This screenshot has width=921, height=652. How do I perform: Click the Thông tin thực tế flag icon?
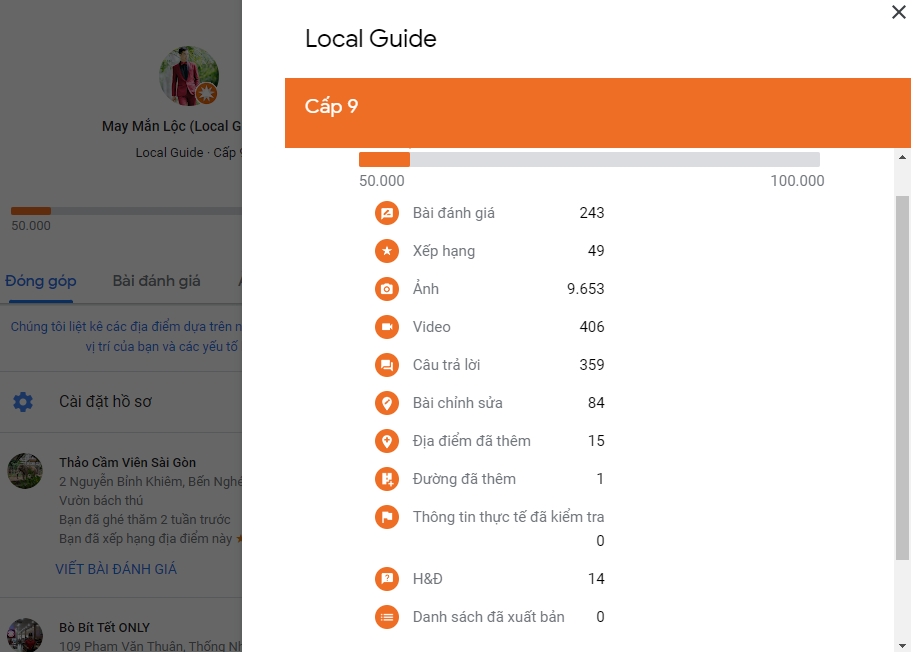[x=386, y=517]
